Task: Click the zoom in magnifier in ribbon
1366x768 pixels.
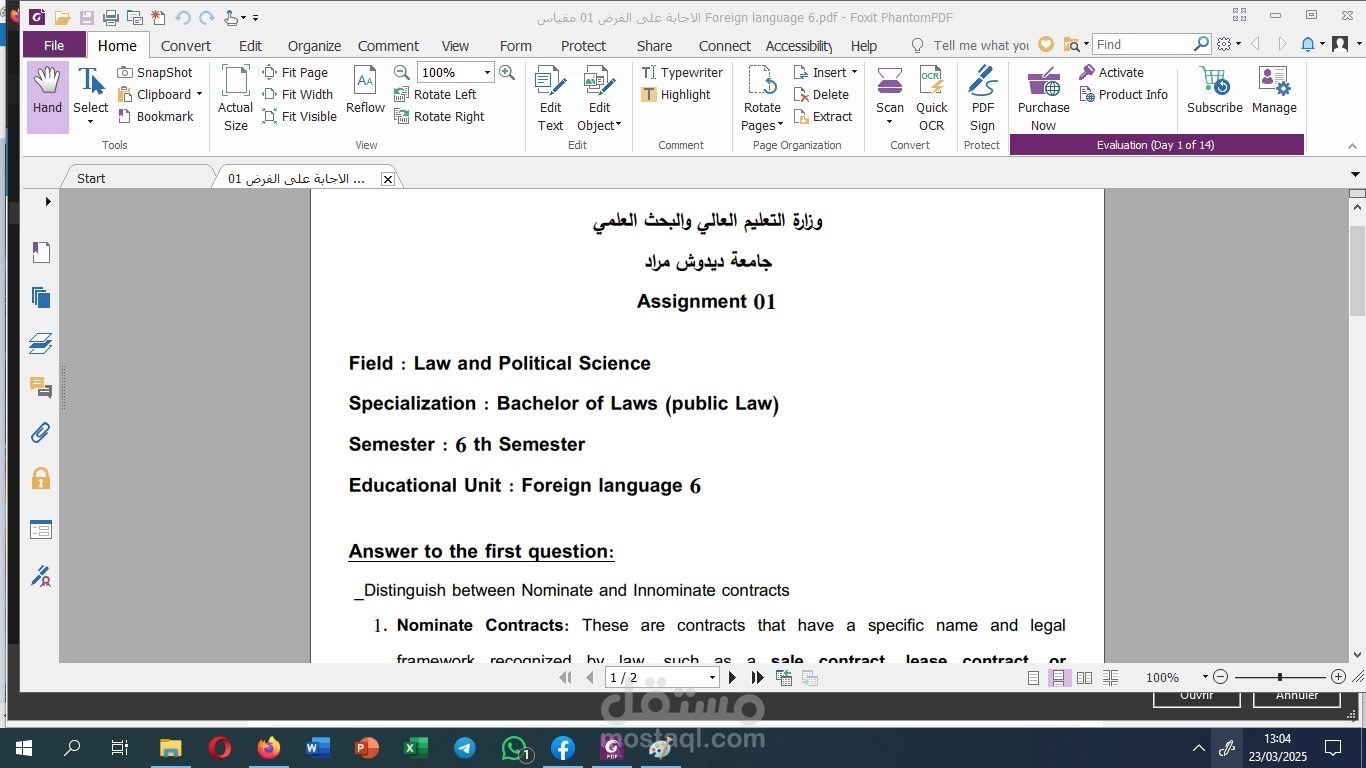Action: 507,72
